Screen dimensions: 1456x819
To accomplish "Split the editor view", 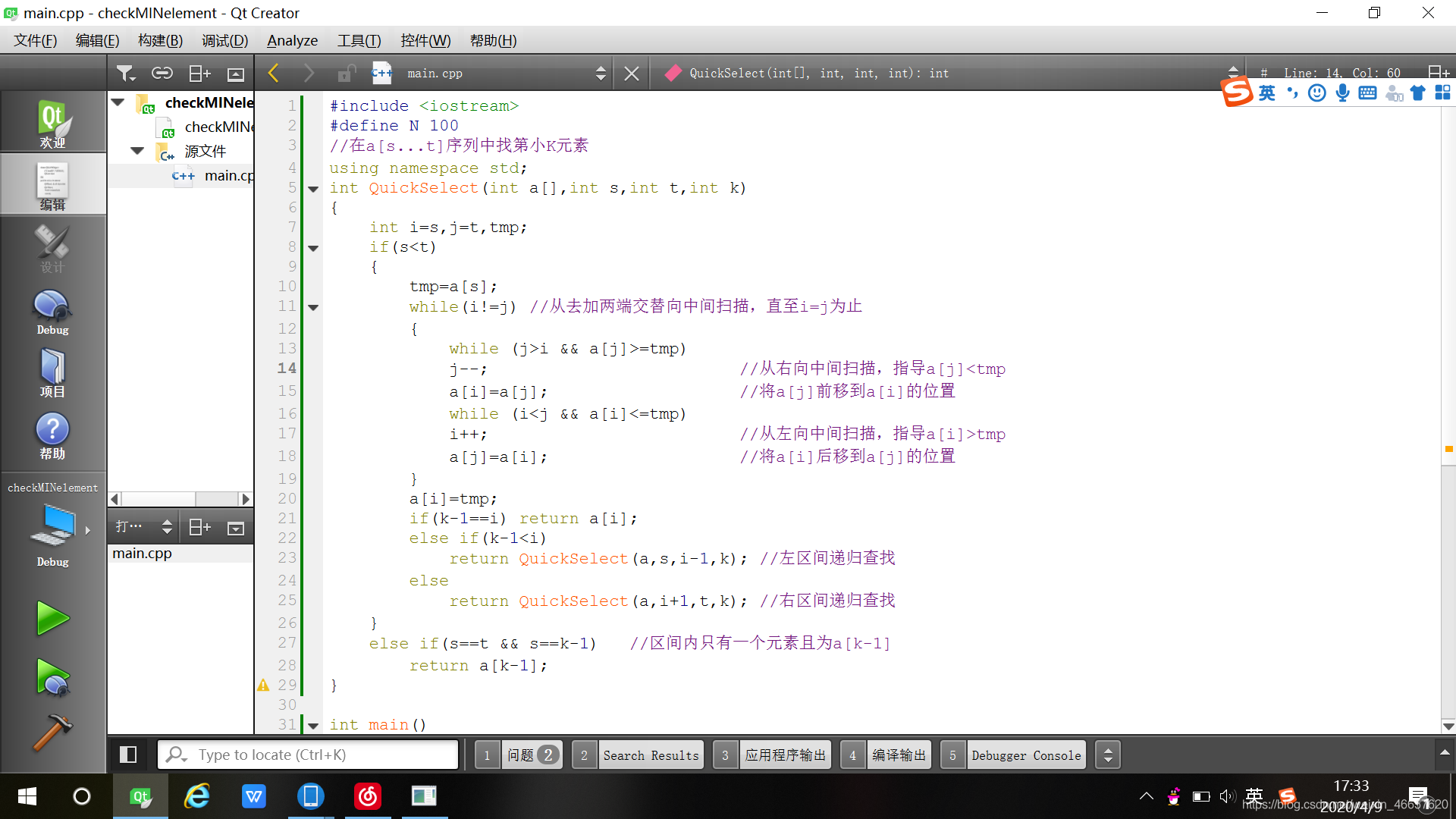I will [1438, 73].
